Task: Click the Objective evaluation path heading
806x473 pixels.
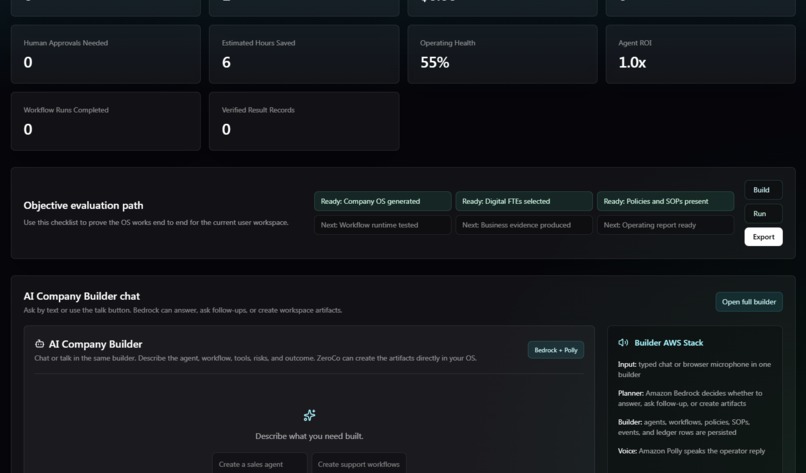Action: (83, 205)
